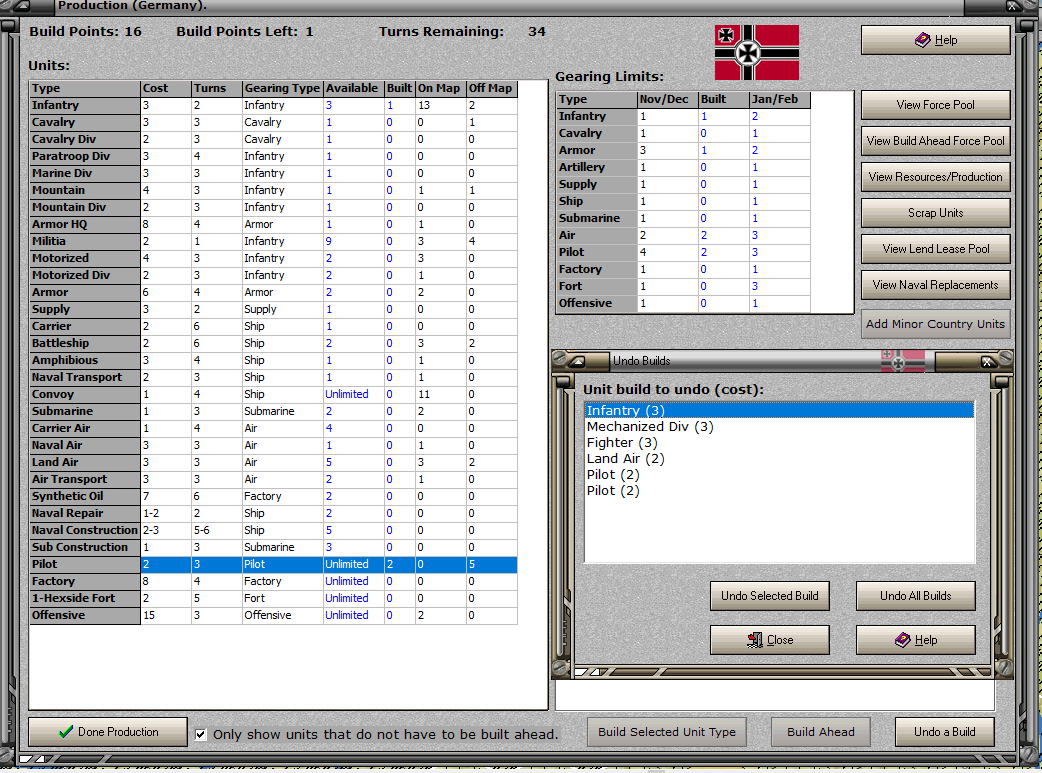Click the large German war flag image
Screen dimensions: 1042x773
point(757,53)
